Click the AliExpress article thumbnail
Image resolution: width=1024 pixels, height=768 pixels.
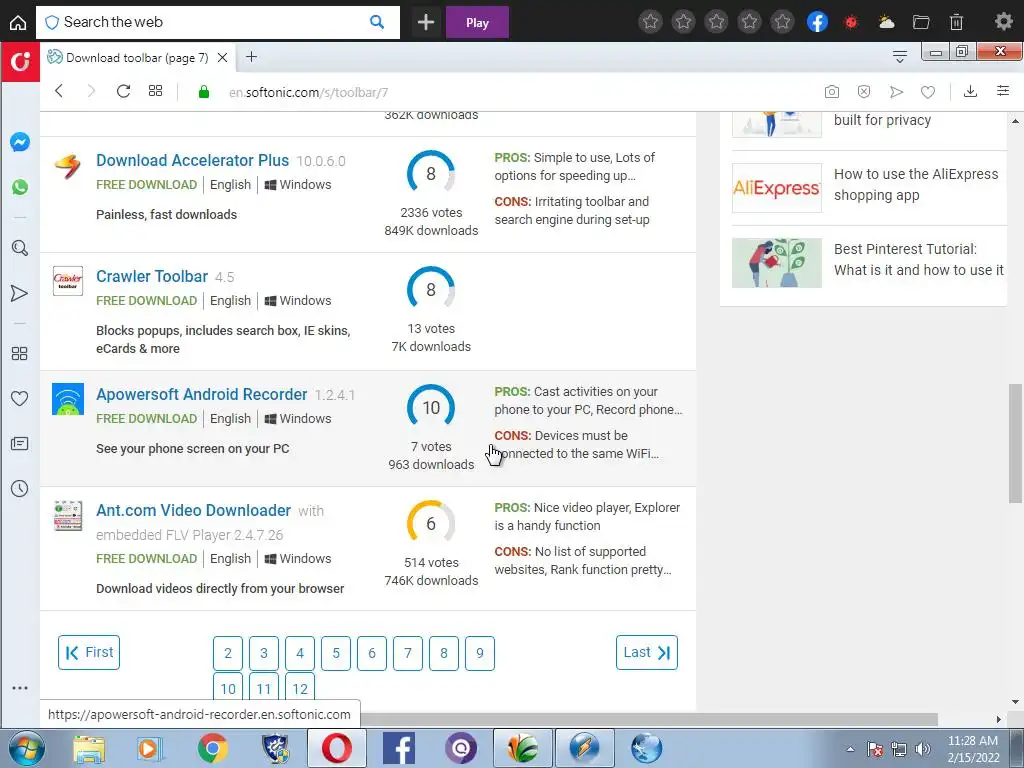click(x=776, y=188)
